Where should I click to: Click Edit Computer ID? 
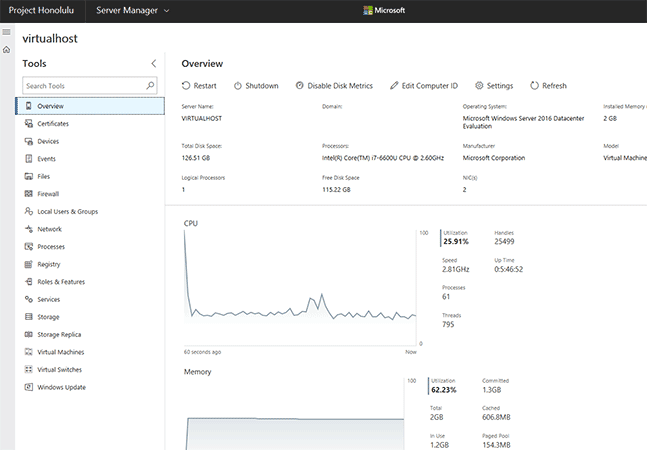424,85
